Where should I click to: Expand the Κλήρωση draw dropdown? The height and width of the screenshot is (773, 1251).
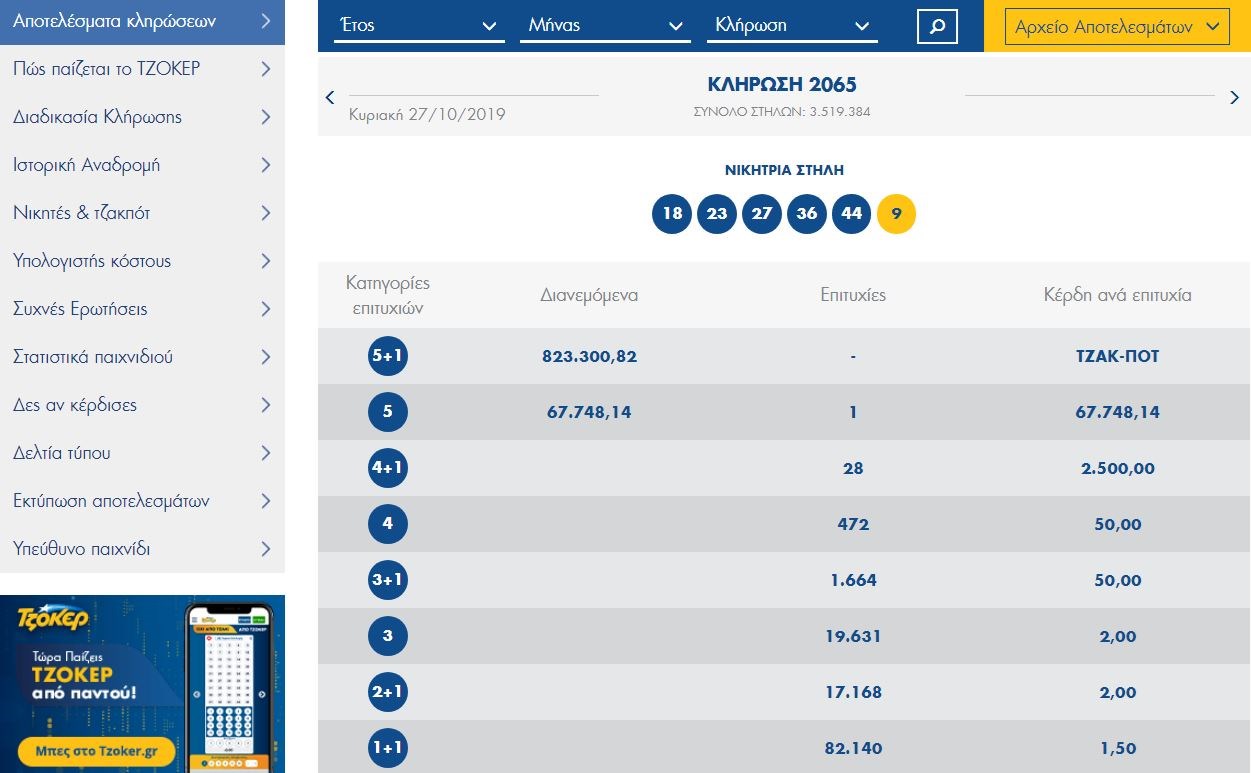pos(792,26)
